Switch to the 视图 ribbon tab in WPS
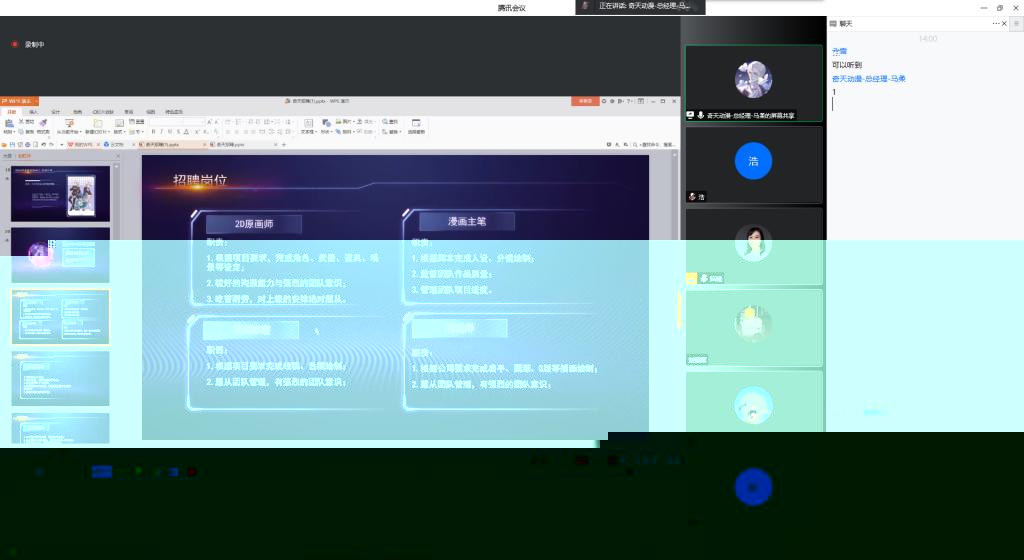The image size is (1024, 560). coord(150,112)
